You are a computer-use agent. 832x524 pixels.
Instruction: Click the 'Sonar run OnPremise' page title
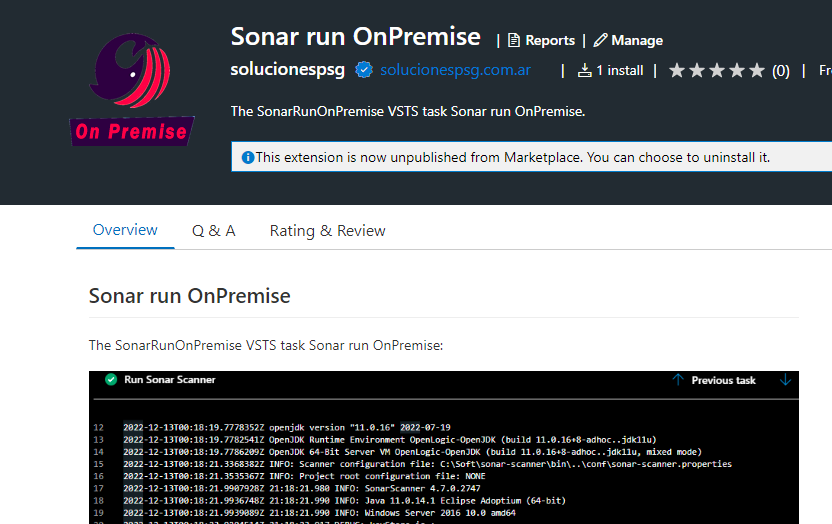356,37
